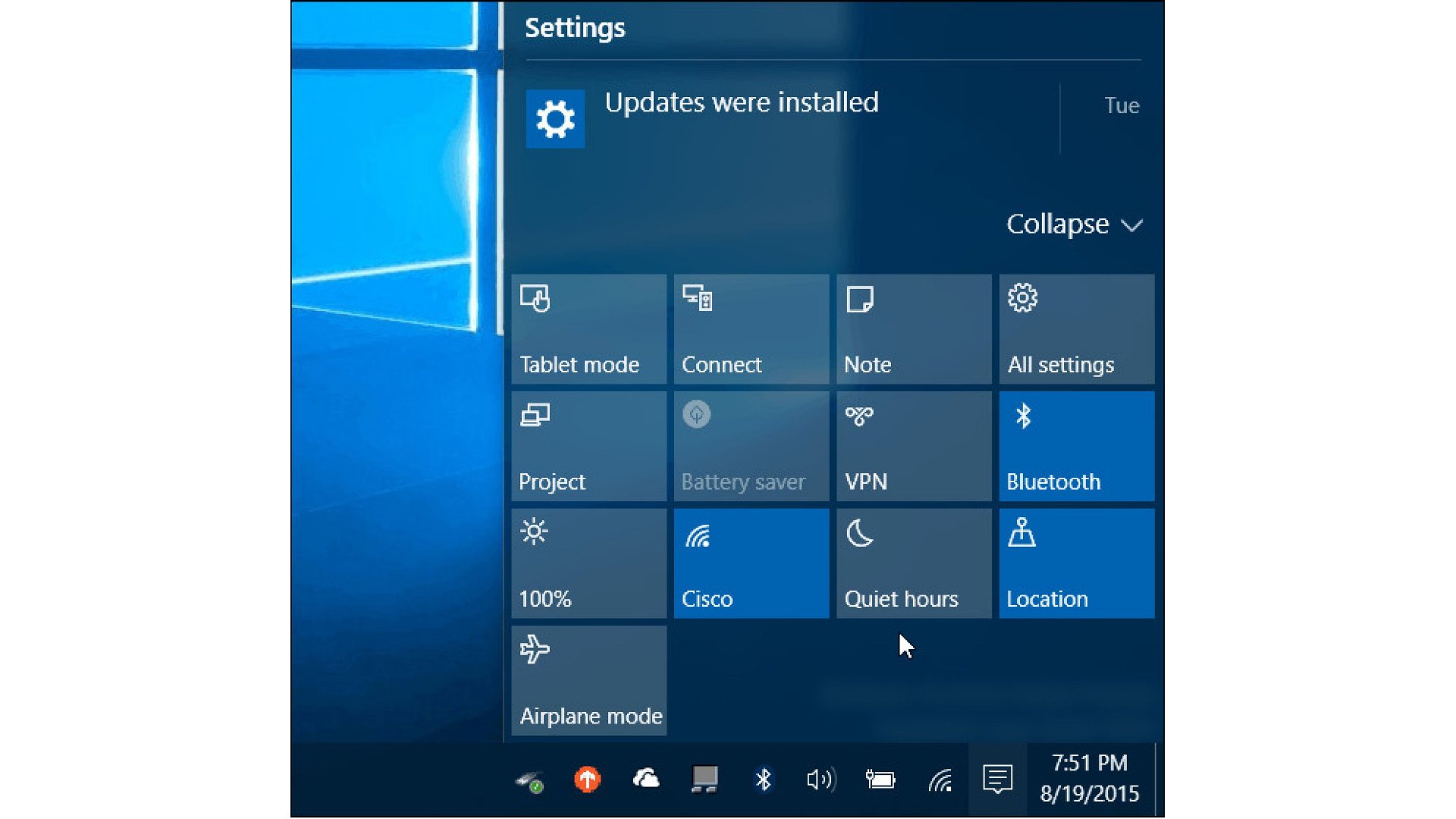The image size is (1456, 819).
Task: Collapse the quick actions panel
Action: [1075, 224]
